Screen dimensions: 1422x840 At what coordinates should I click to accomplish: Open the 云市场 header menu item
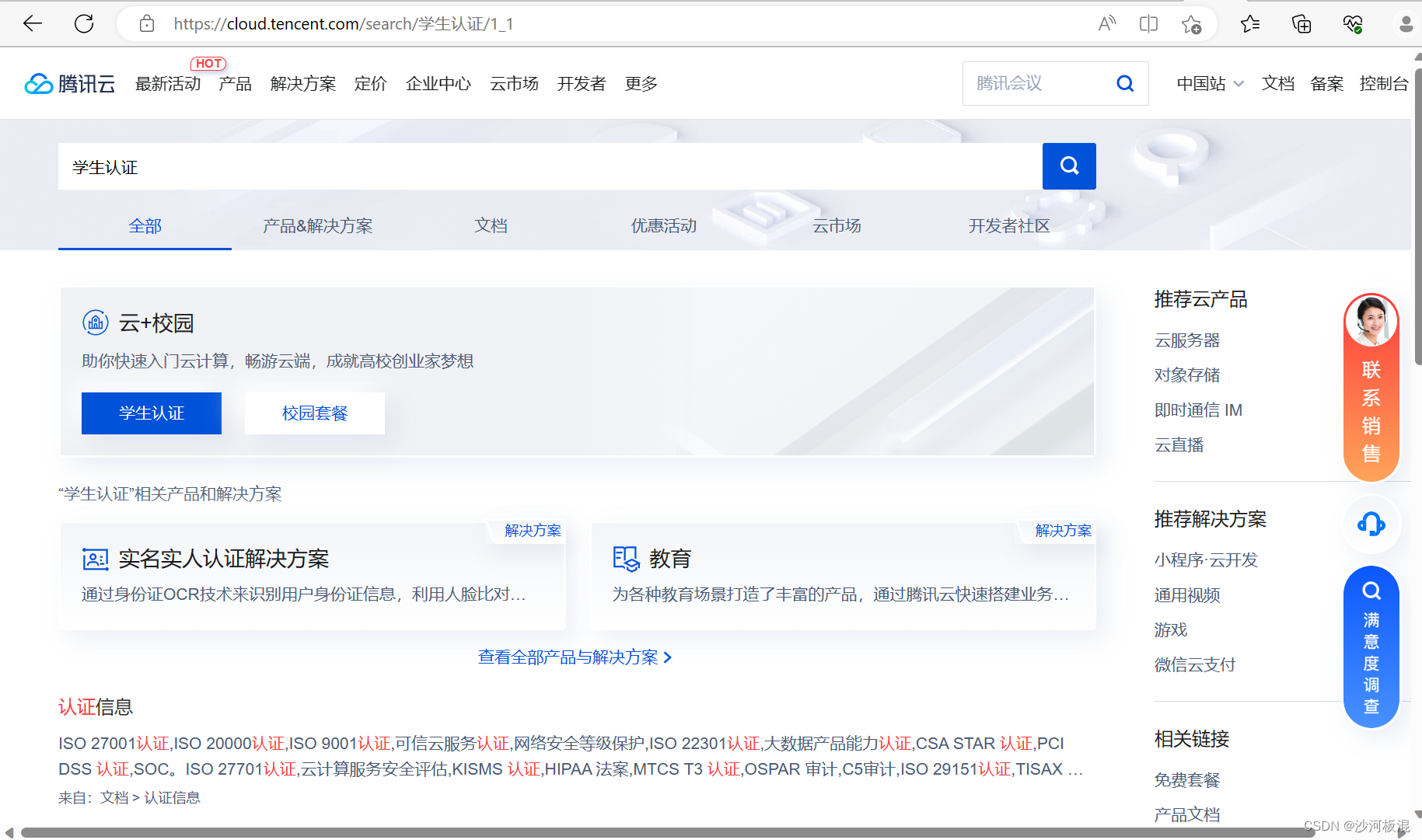[514, 83]
